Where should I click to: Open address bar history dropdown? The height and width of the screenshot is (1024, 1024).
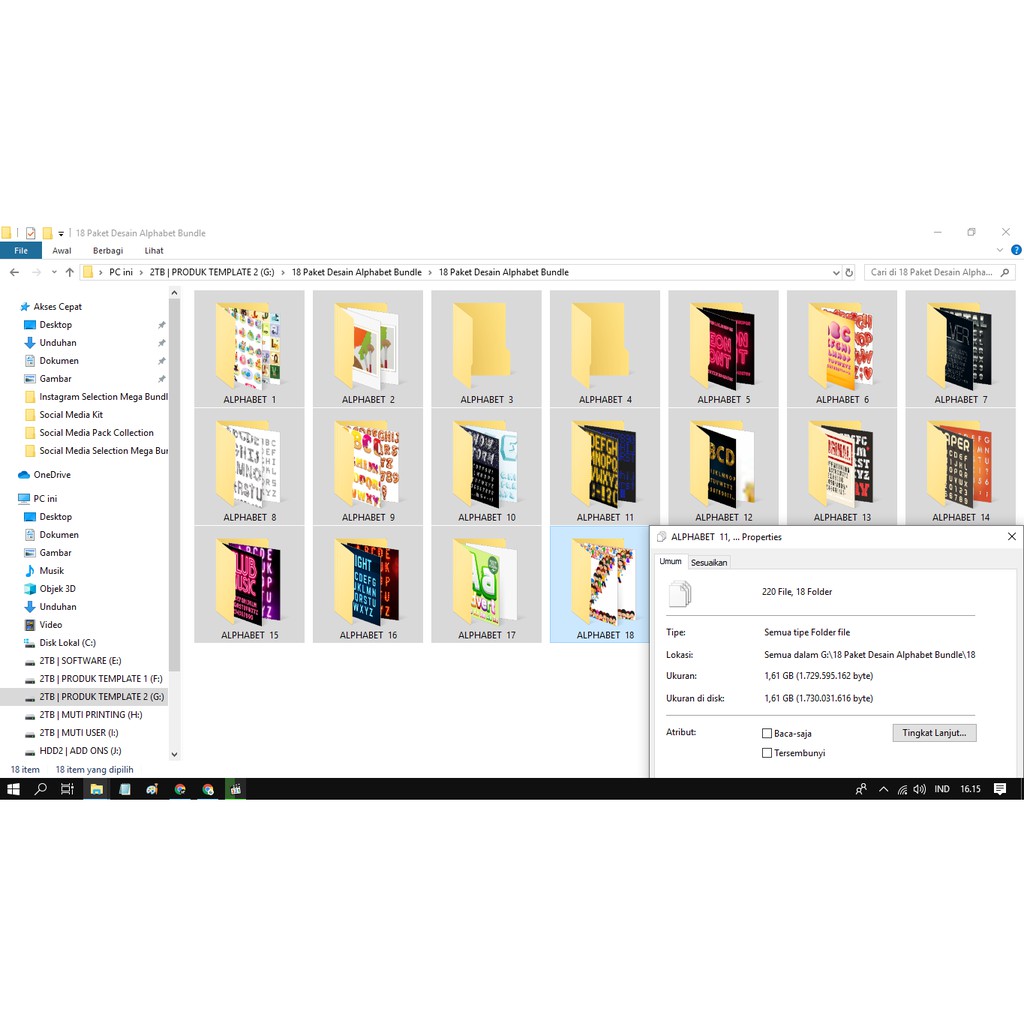tap(836, 272)
